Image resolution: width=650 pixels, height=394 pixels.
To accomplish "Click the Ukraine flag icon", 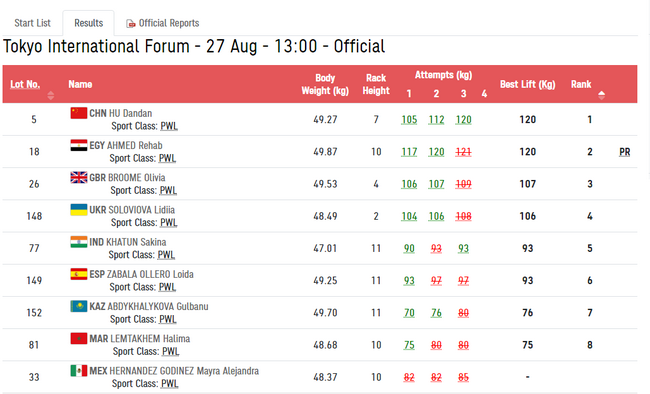I will coord(79,209).
